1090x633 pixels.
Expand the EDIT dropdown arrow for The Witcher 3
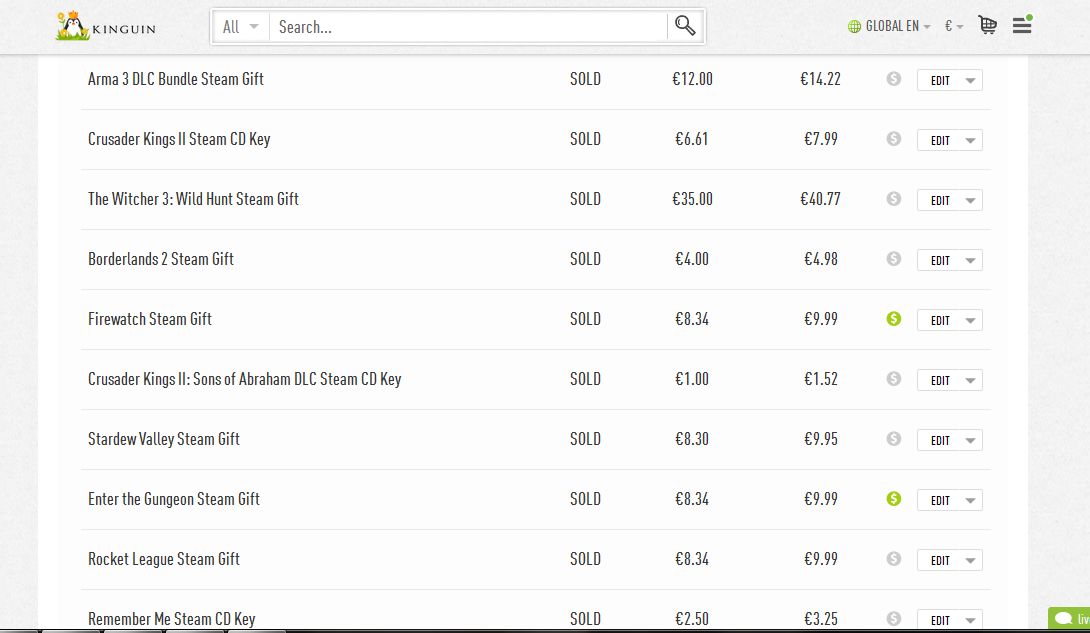[970, 200]
